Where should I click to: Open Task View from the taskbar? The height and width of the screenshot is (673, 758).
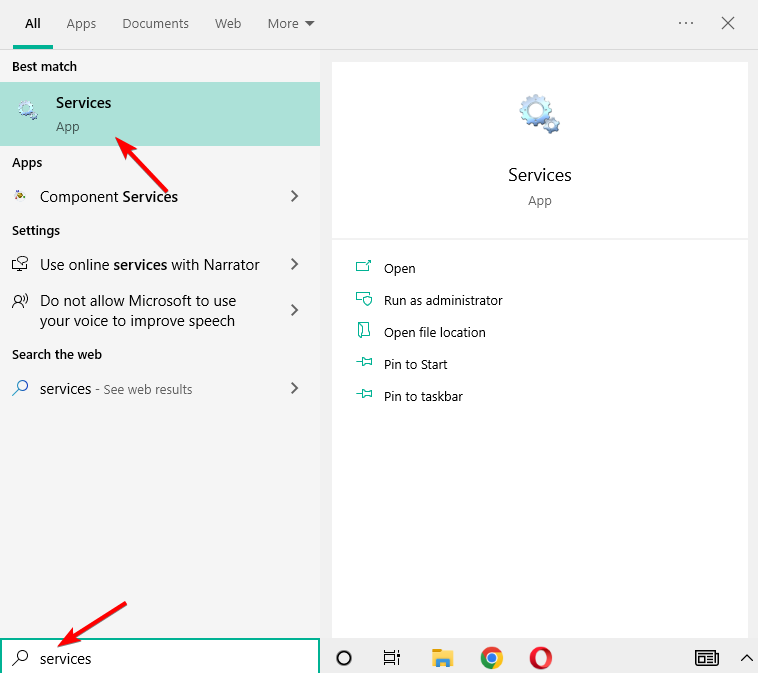pyautogui.click(x=392, y=658)
